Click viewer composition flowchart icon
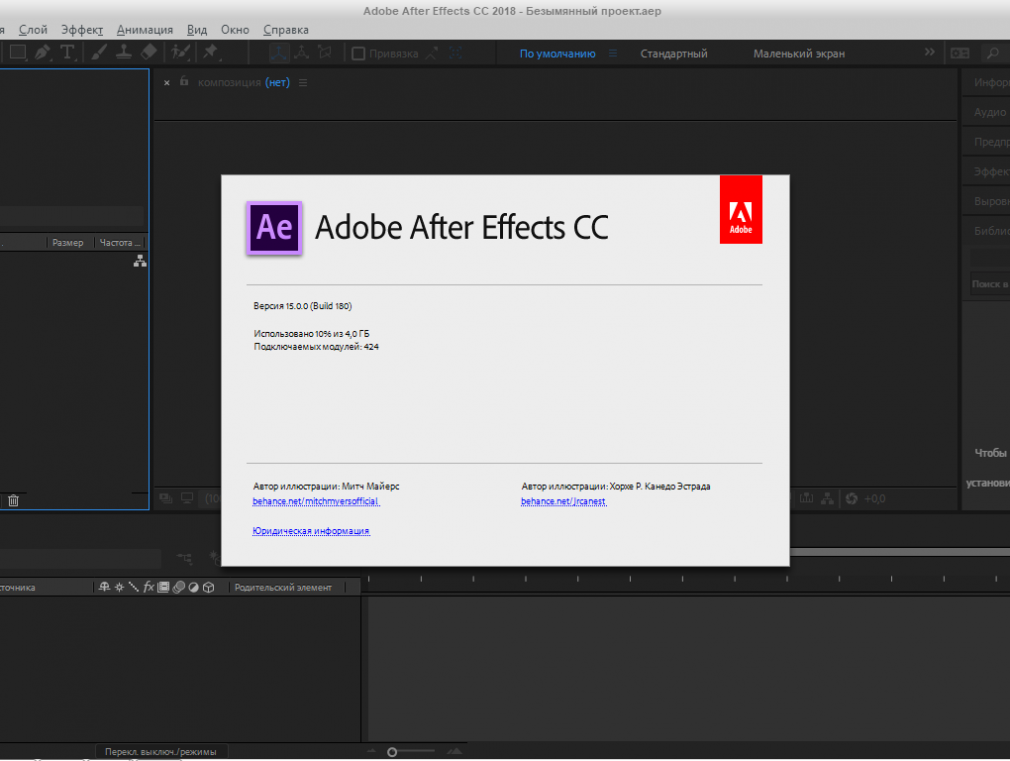 (828, 498)
